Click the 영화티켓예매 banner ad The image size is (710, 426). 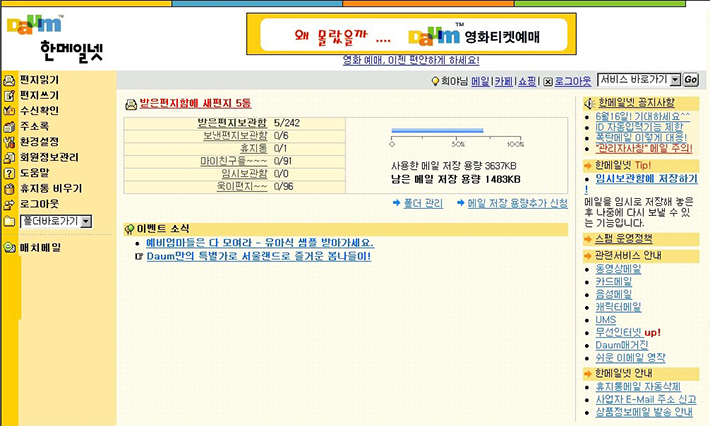411,34
